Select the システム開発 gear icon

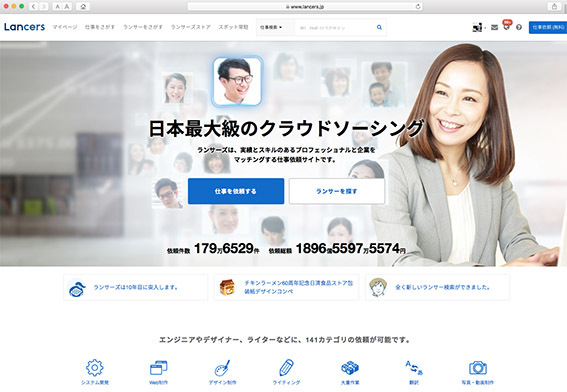point(95,368)
